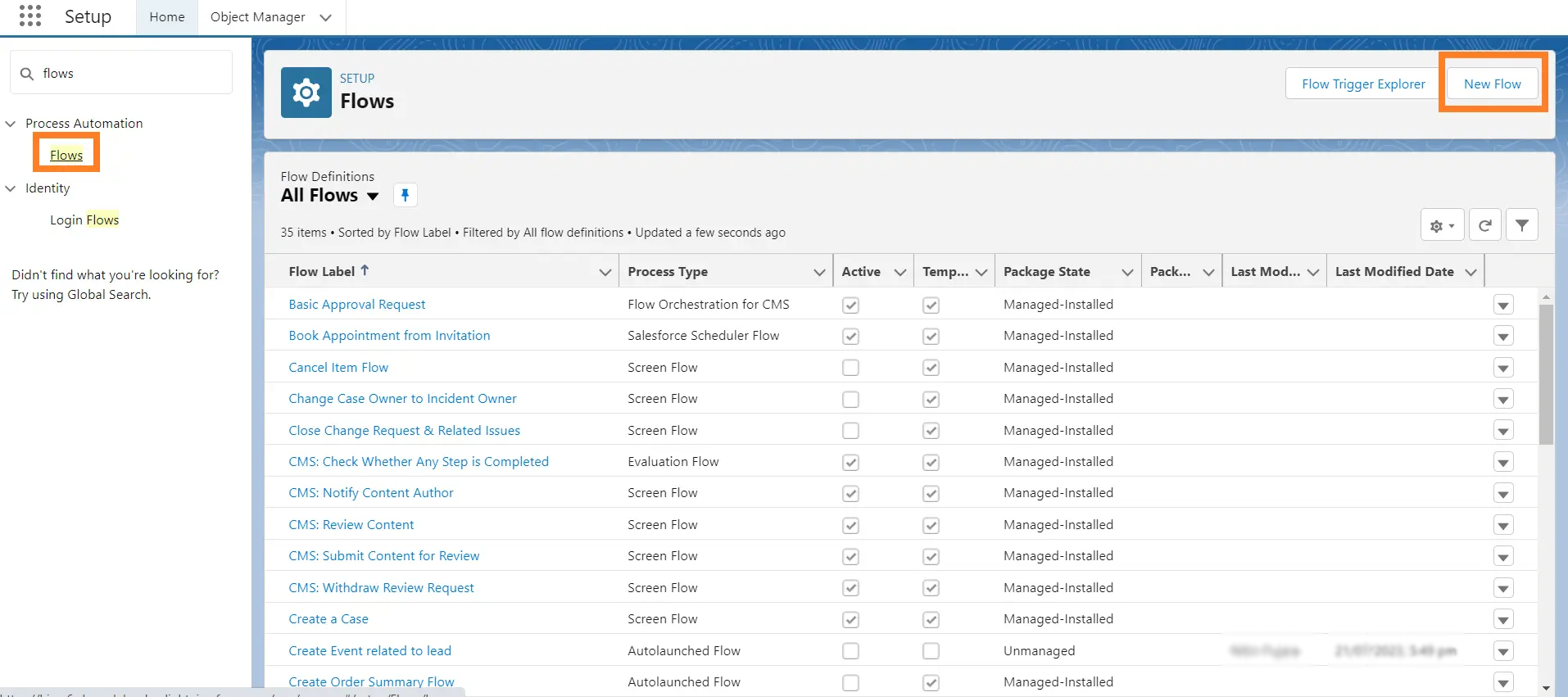The width and height of the screenshot is (1568, 697).
Task: Open Create a Case flow link
Action: [329, 619]
